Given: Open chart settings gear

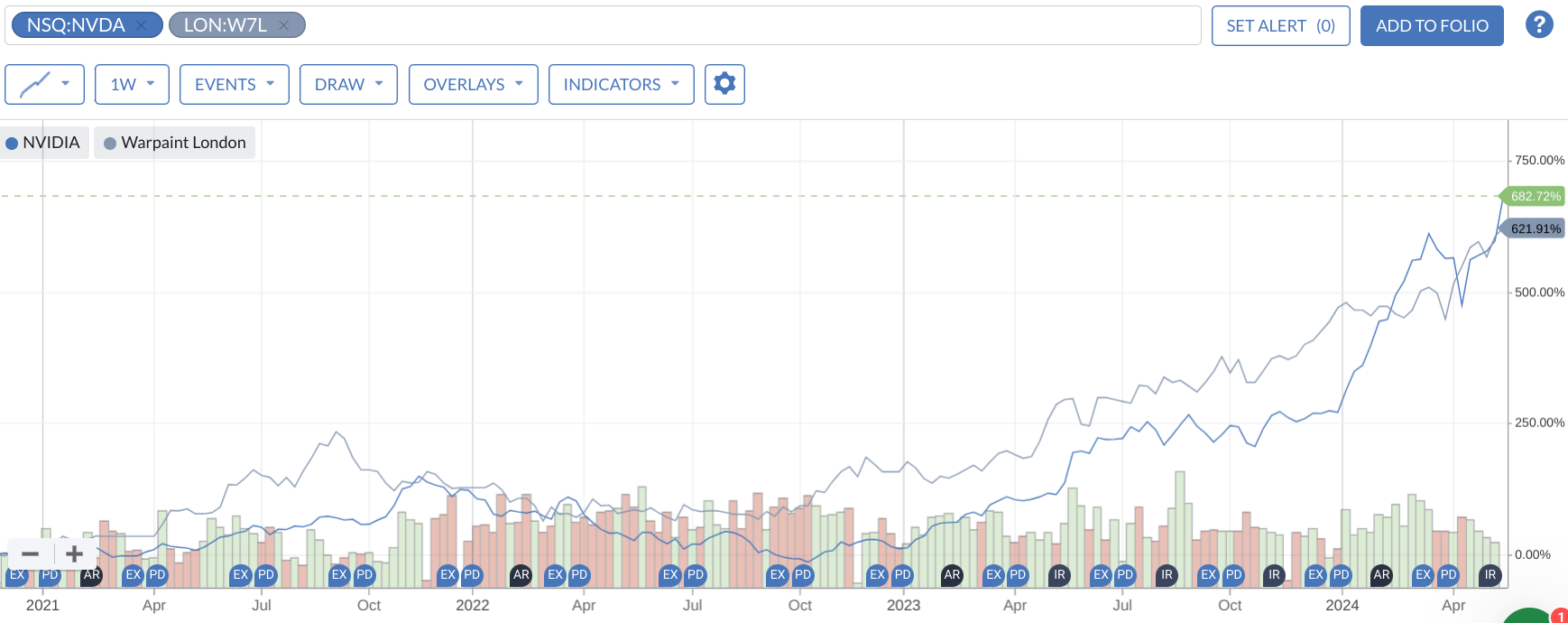Looking at the screenshot, I should 724,84.
